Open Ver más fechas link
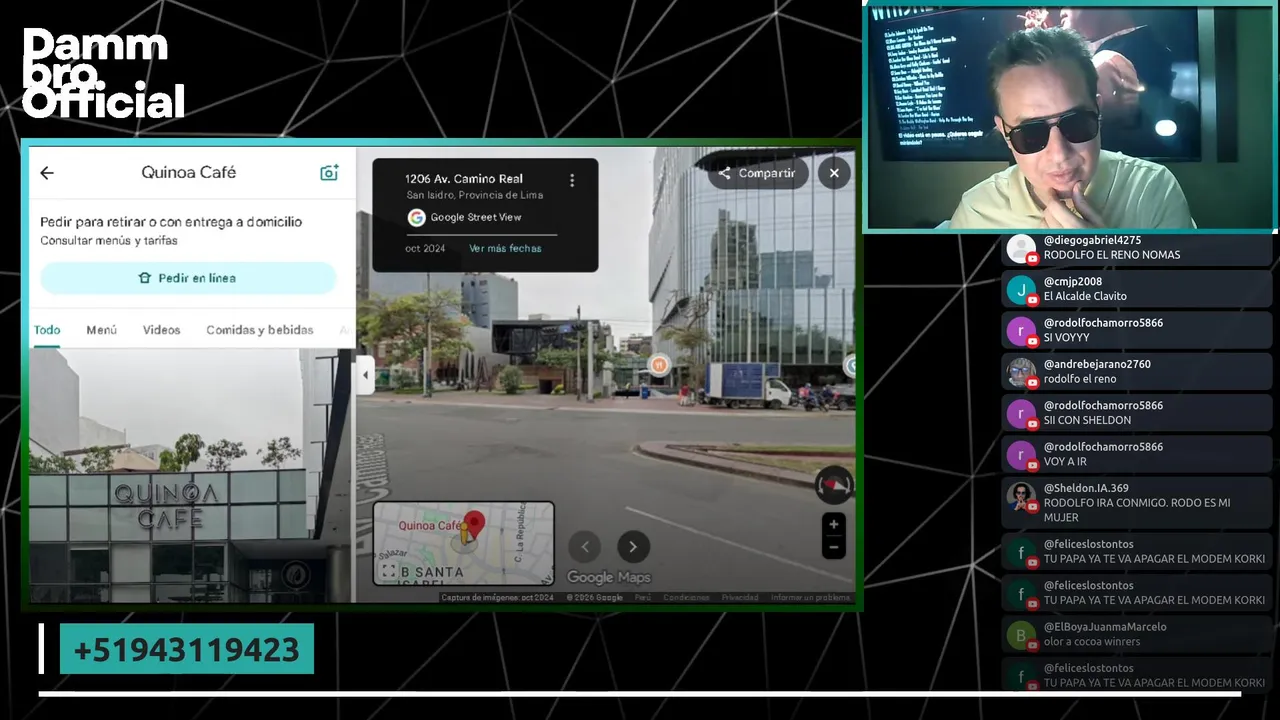1280x720 pixels. pyautogui.click(x=505, y=248)
